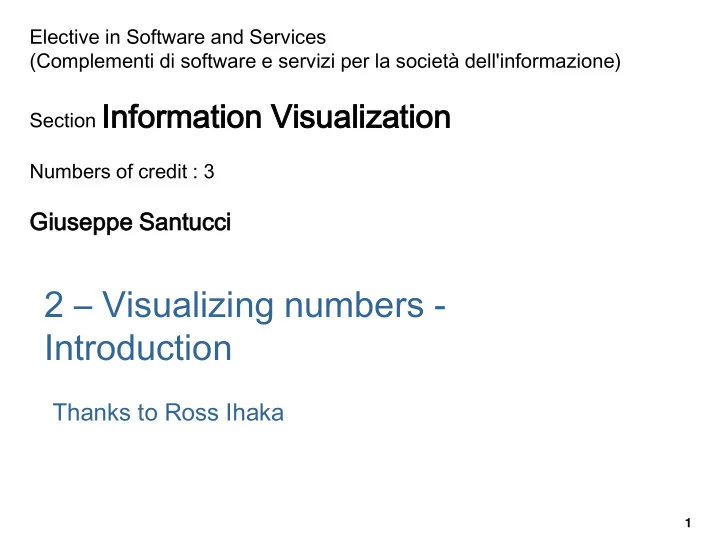The height and width of the screenshot is (540, 720).
Task: Select the surname 'Santucci'
Action: tap(185, 222)
